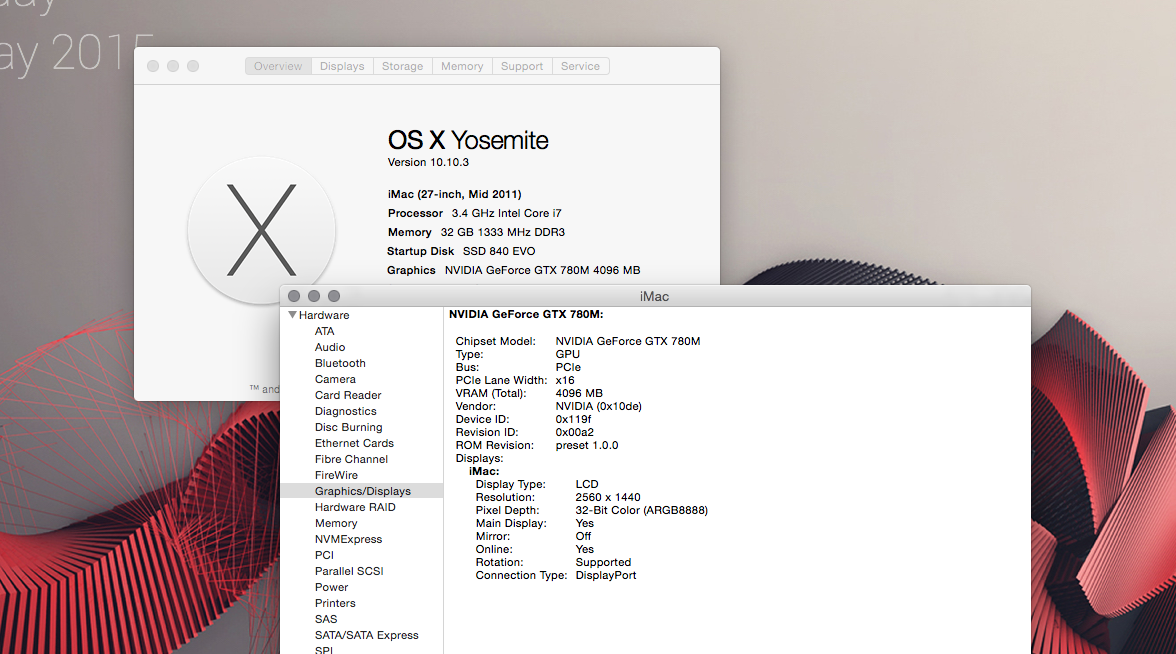Select Hardware RAID in the sidebar

tap(356, 507)
